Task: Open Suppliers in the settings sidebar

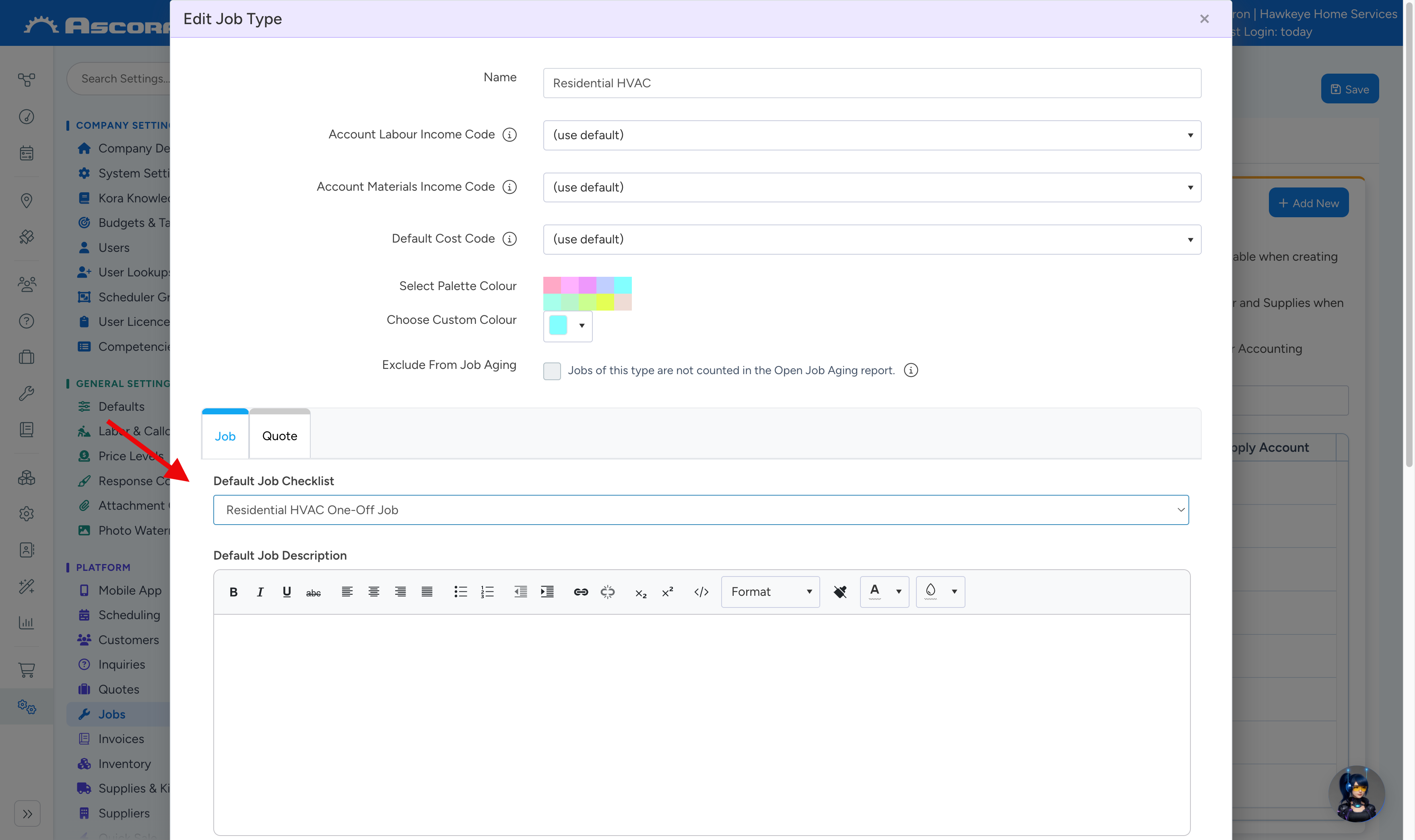Action: click(x=124, y=813)
